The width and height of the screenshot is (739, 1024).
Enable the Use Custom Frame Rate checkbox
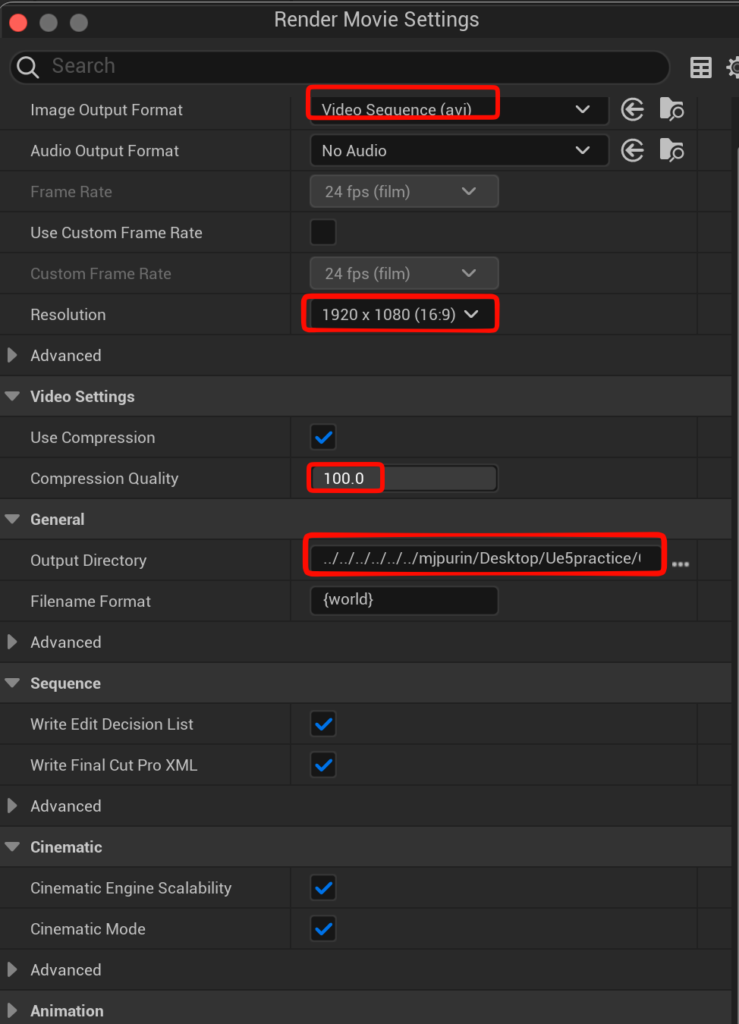323,233
